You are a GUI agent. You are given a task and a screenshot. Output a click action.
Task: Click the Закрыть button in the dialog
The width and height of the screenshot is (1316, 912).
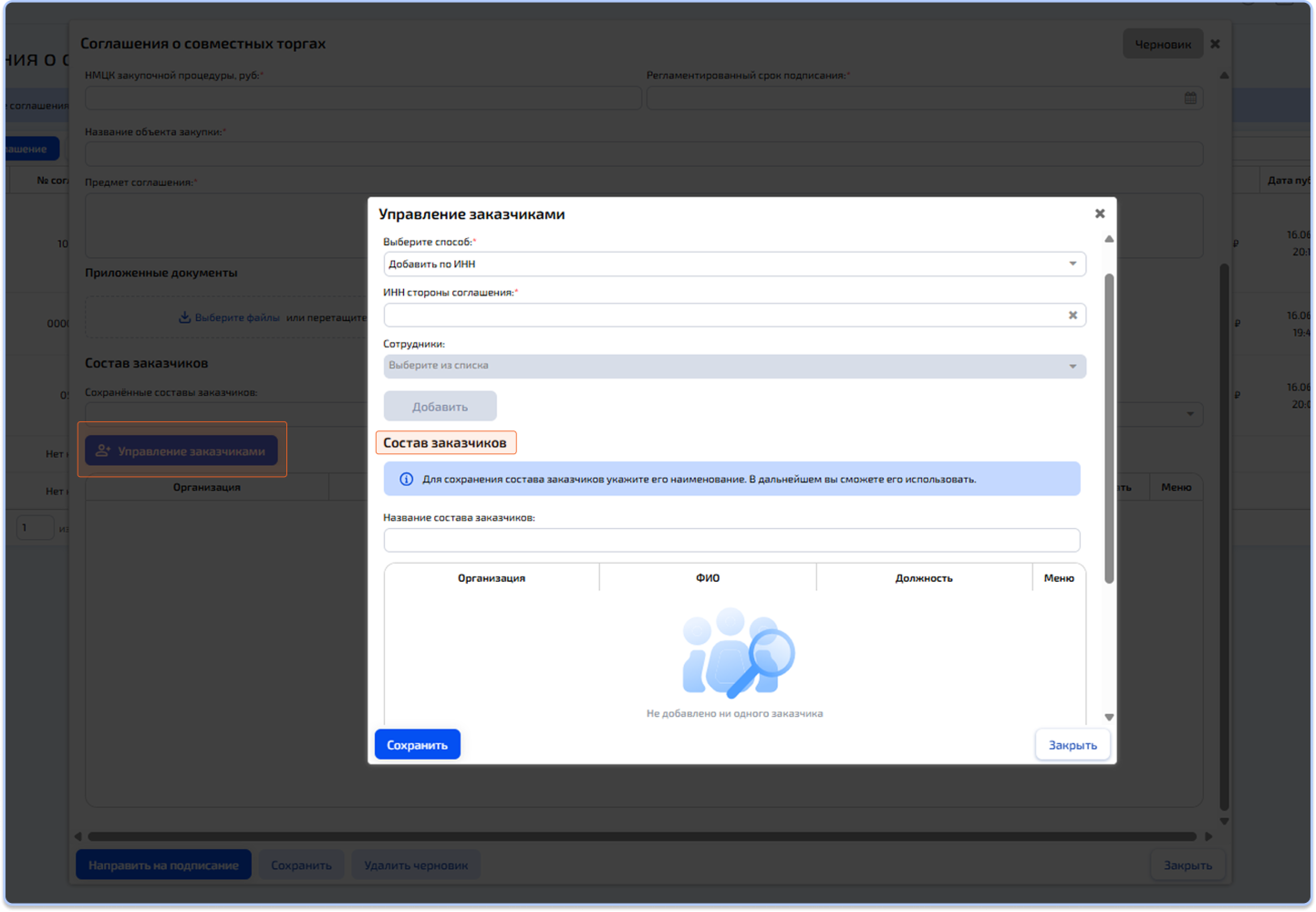click(1072, 744)
